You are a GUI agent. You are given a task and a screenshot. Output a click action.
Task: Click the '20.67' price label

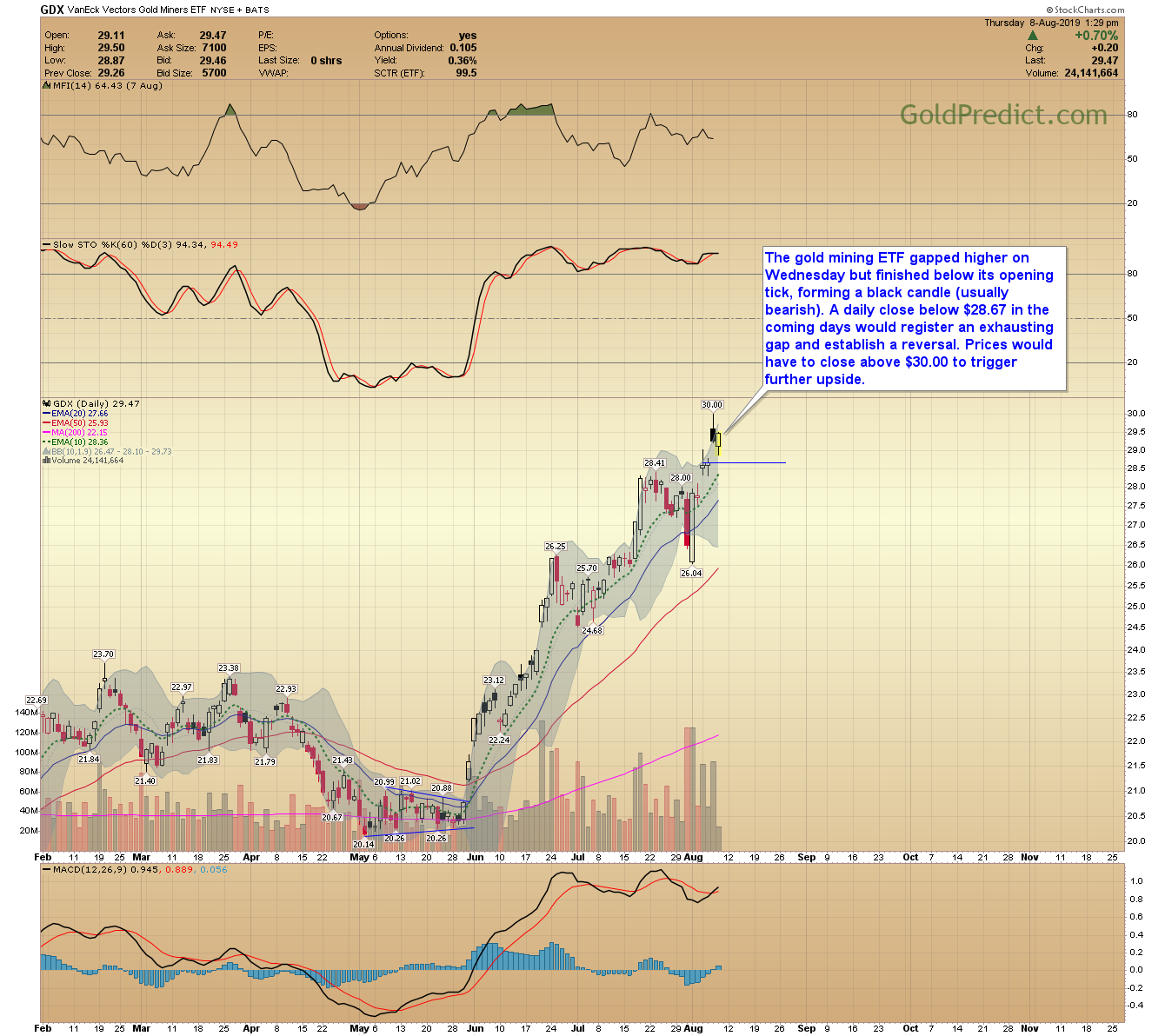pos(331,818)
